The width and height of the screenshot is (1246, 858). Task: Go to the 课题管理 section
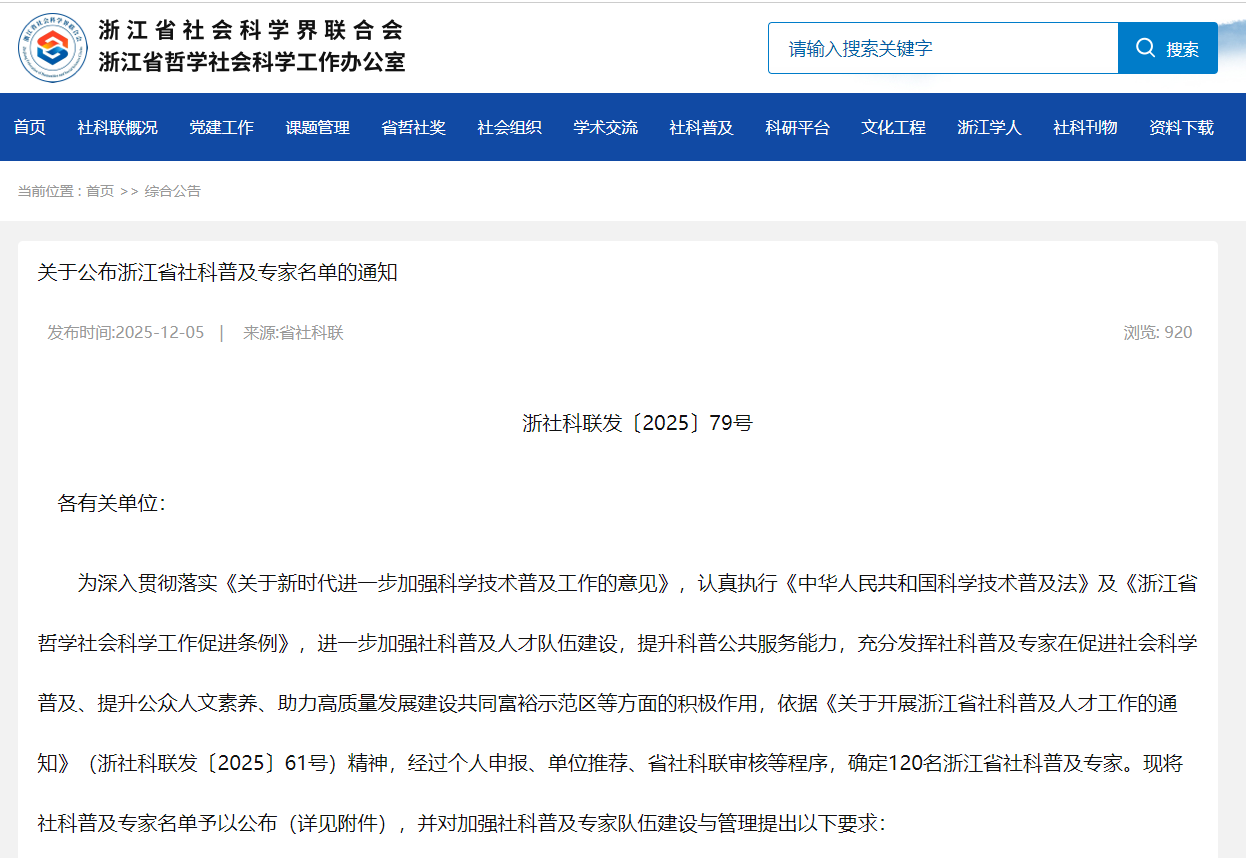pyautogui.click(x=317, y=127)
